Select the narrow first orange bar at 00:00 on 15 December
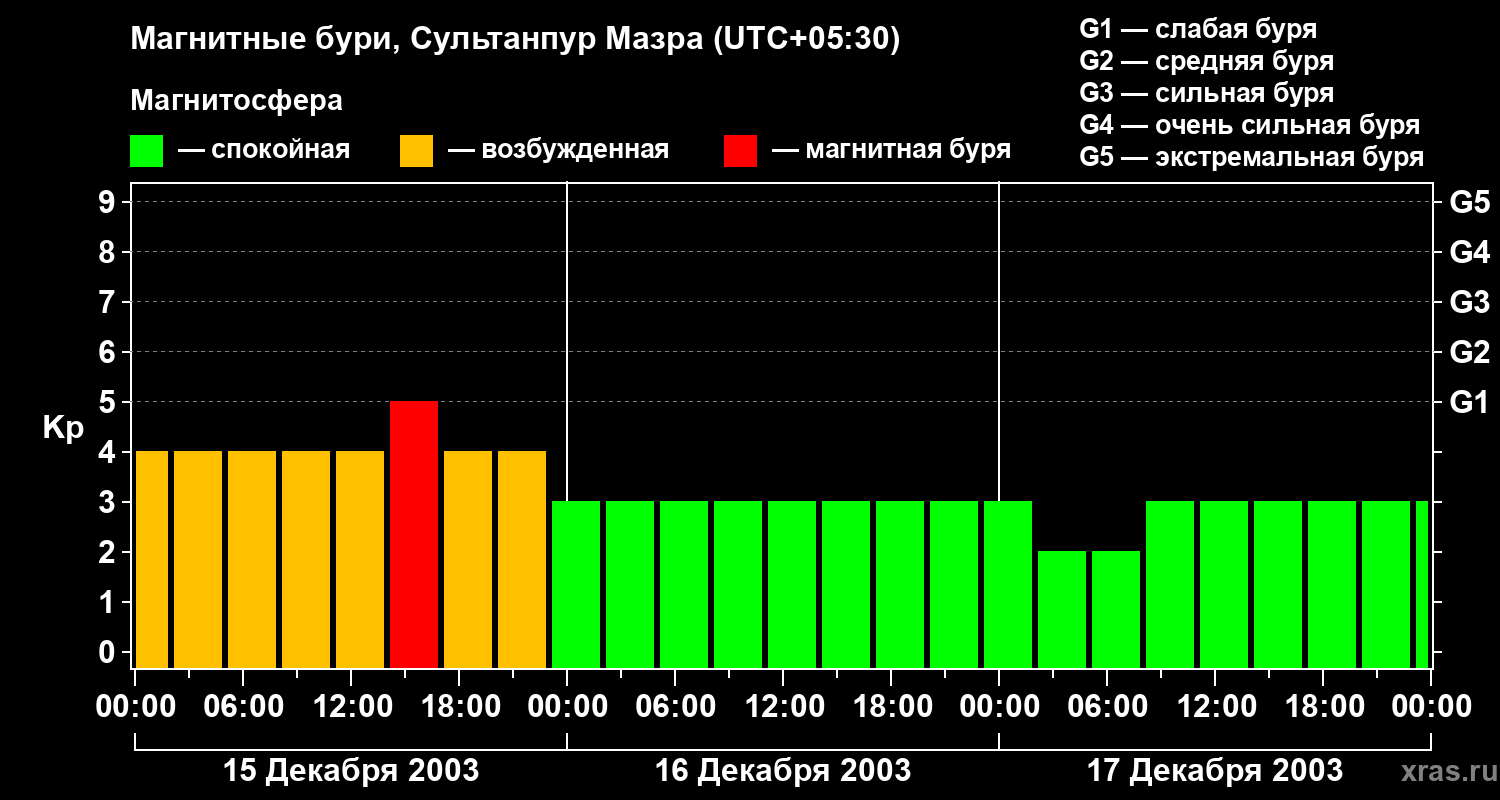This screenshot has height=800, width=1500. (x=152, y=559)
